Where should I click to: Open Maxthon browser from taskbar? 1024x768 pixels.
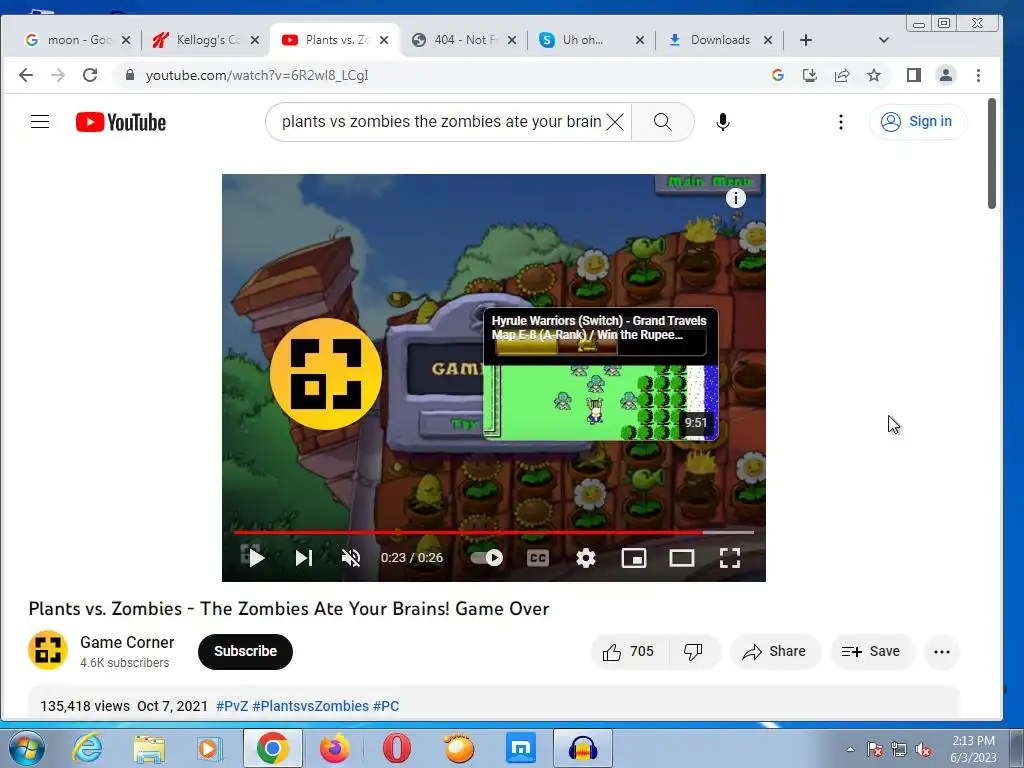pos(520,748)
